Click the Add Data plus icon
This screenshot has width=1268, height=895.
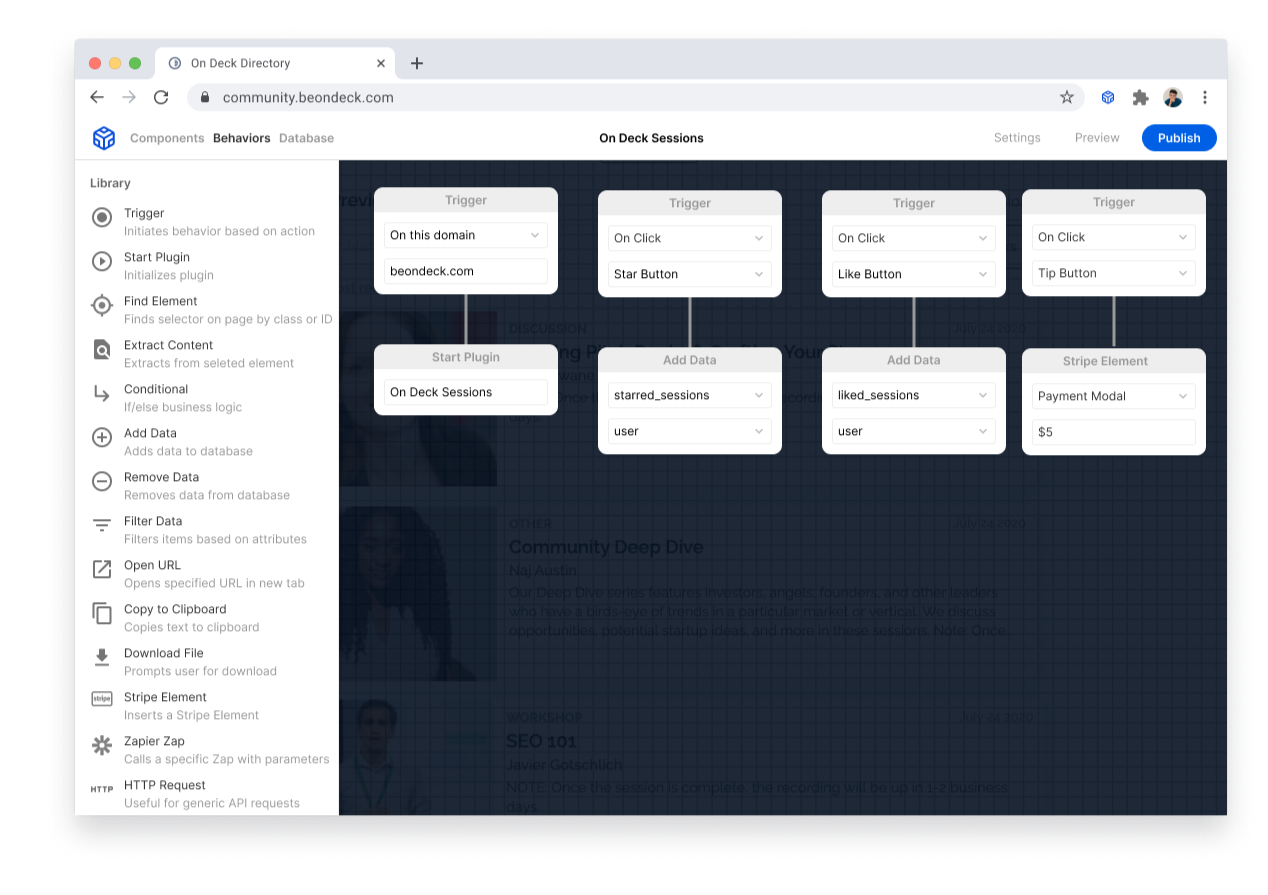pos(101,437)
